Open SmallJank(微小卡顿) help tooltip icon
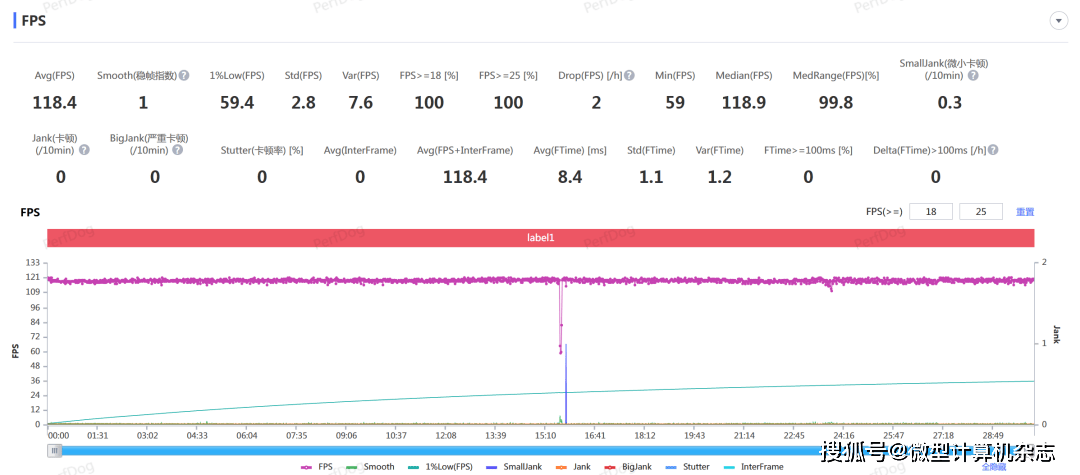Image resolution: width=1080 pixels, height=475 pixels. (972, 75)
